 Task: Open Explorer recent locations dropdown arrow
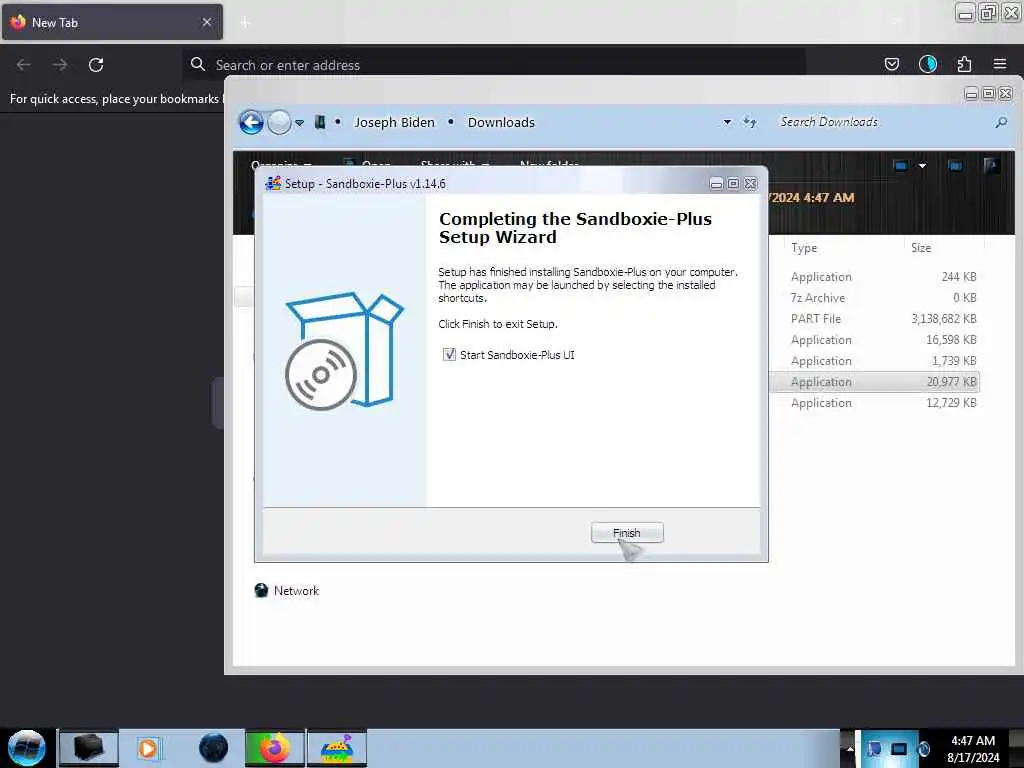pyautogui.click(x=299, y=123)
